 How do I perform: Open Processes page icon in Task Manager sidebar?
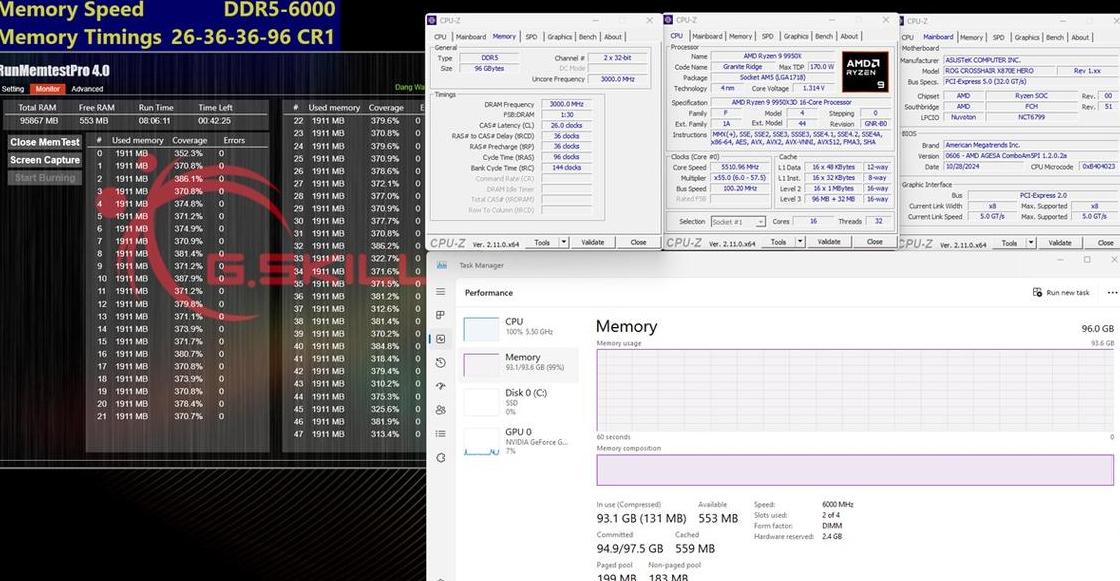pos(441,315)
